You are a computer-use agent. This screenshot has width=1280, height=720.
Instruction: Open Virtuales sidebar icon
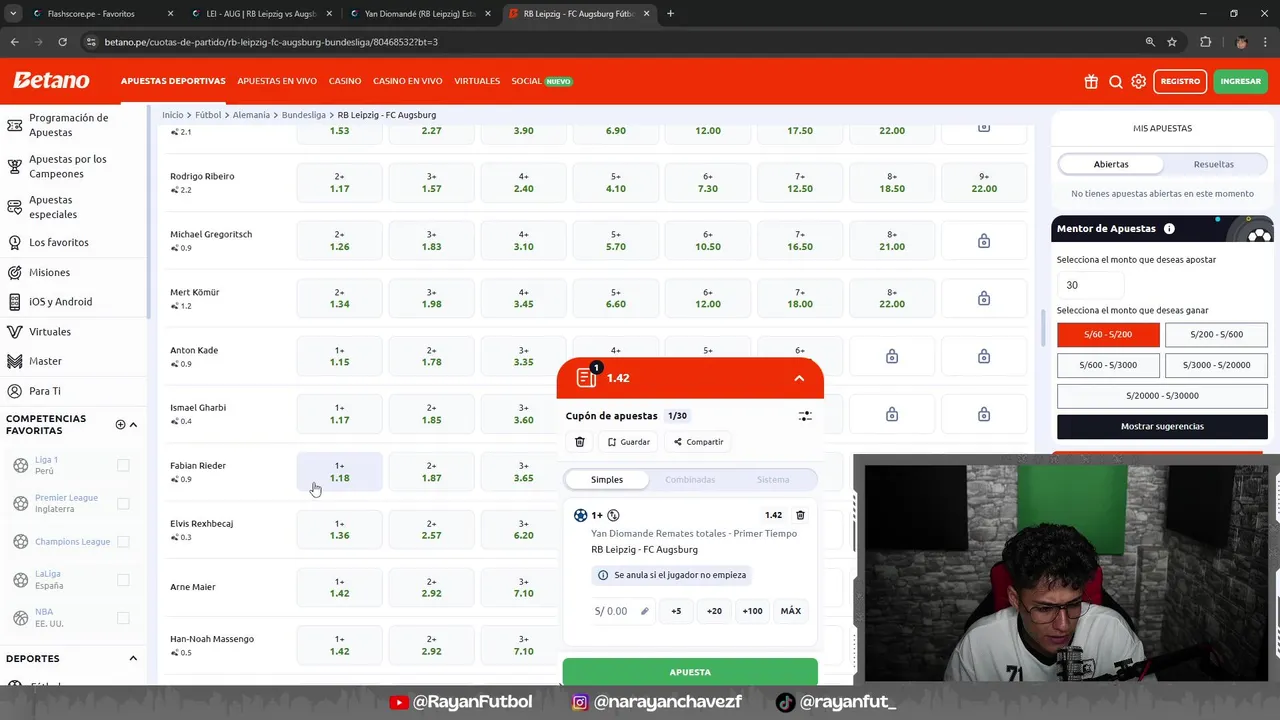[15, 332]
